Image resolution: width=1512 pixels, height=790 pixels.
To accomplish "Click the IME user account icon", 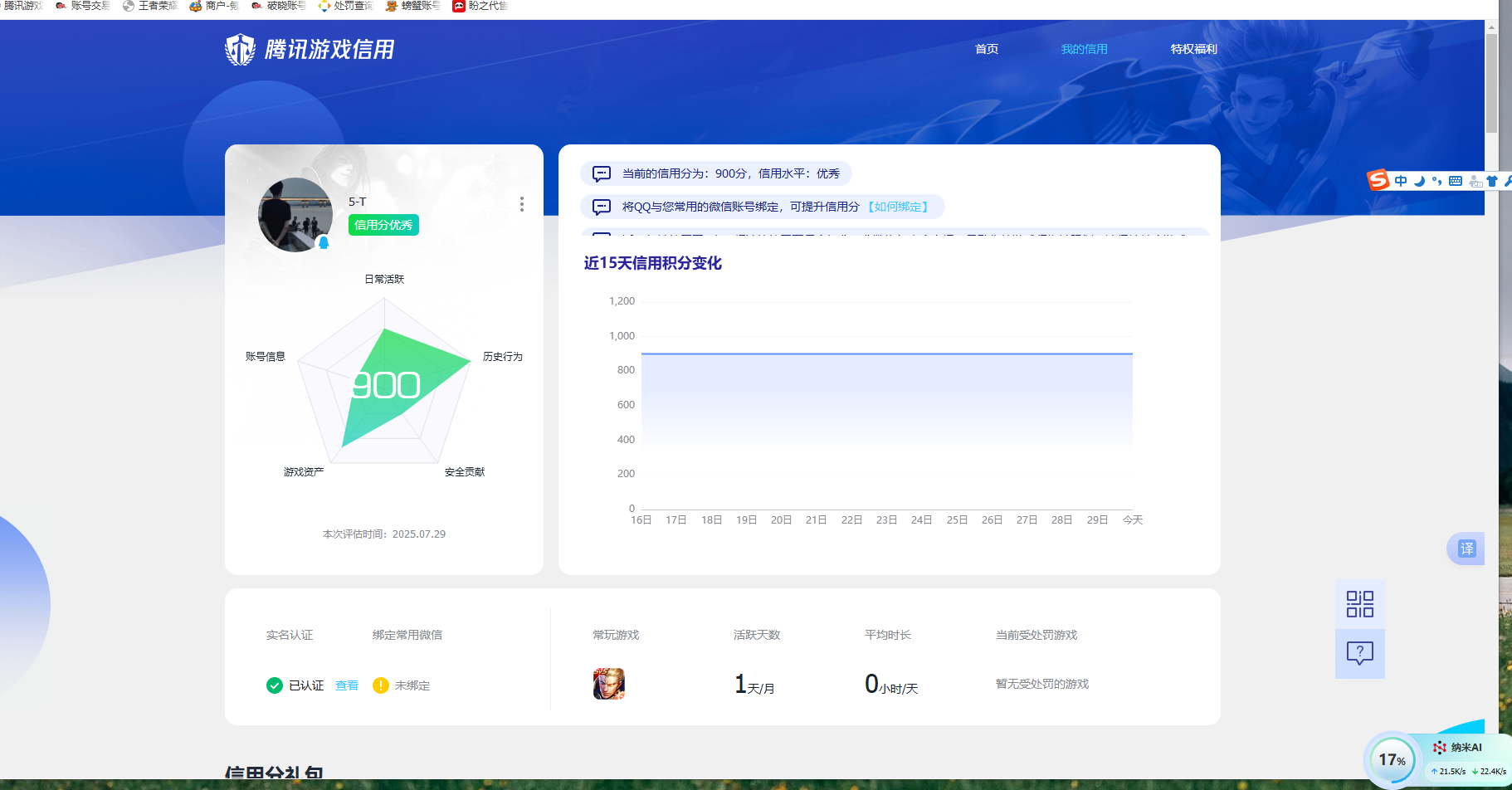I will coord(1475,181).
